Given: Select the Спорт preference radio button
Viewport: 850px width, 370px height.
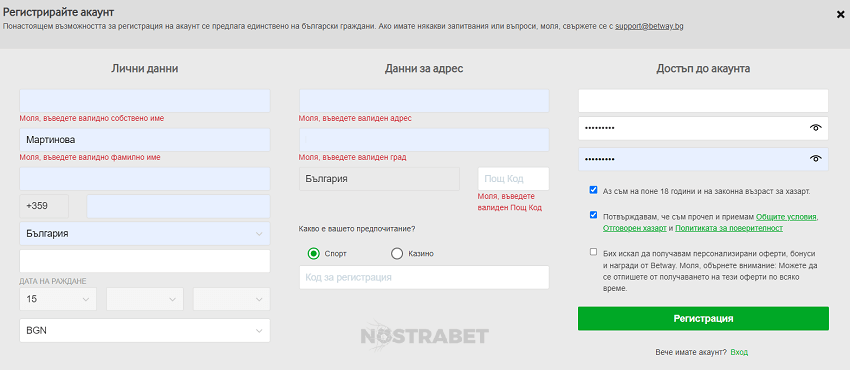Looking at the screenshot, I should point(313,254).
